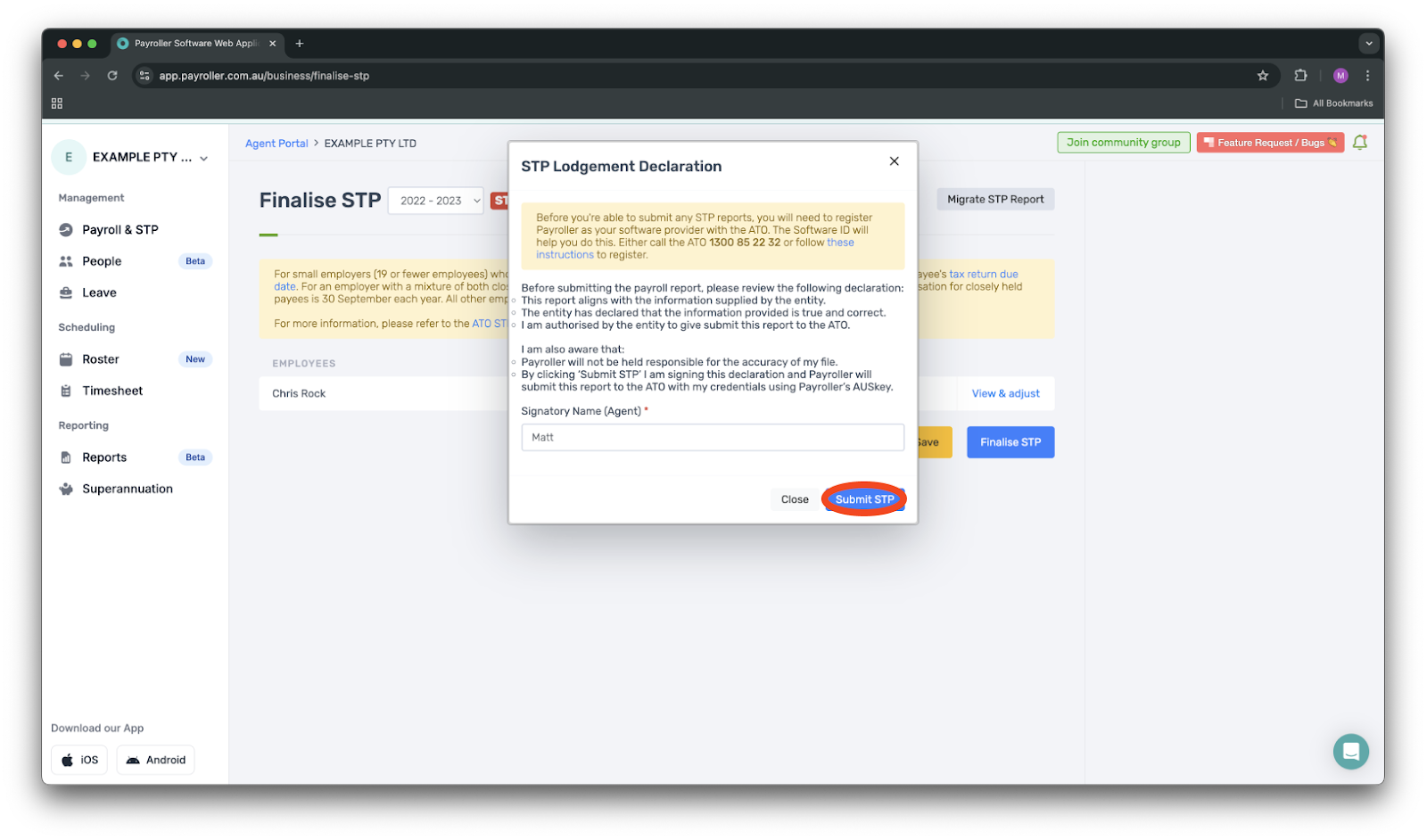Download the iOS app
The image size is (1427, 840).
pyautogui.click(x=79, y=760)
